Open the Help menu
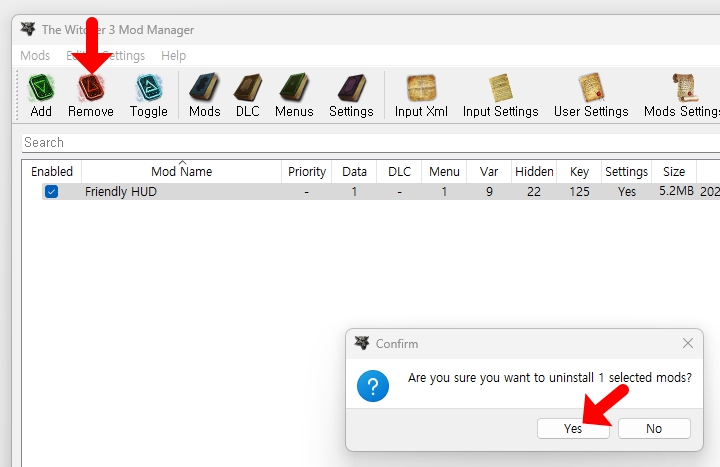 (173, 56)
